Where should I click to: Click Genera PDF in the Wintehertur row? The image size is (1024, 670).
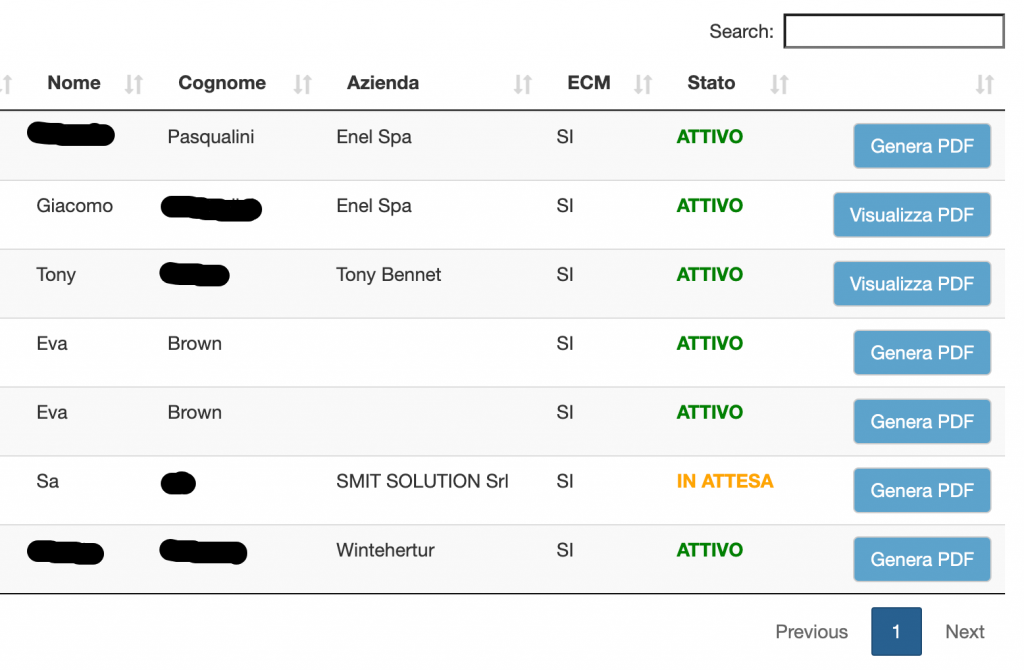921,559
